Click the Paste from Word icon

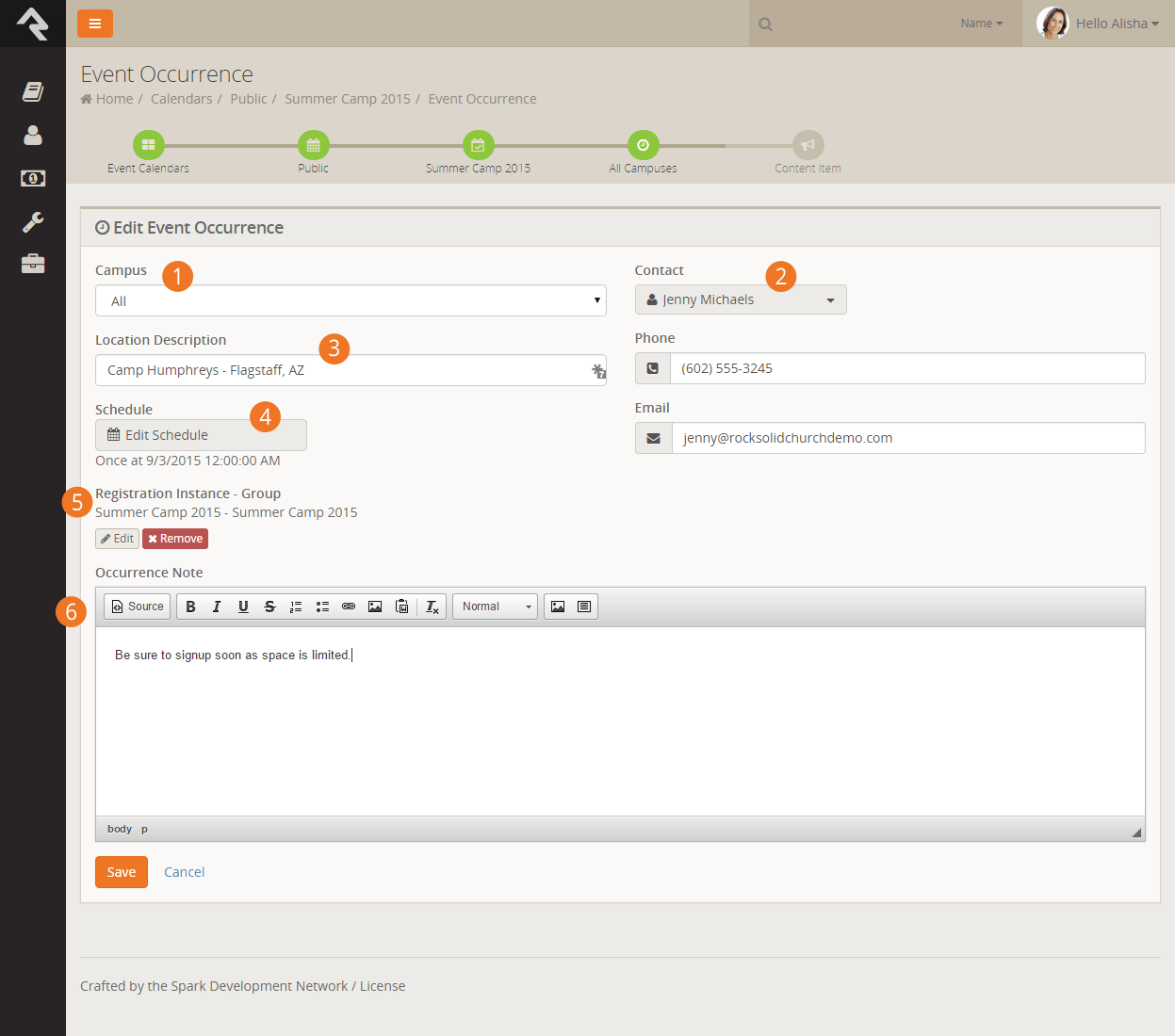tap(401, 607)
